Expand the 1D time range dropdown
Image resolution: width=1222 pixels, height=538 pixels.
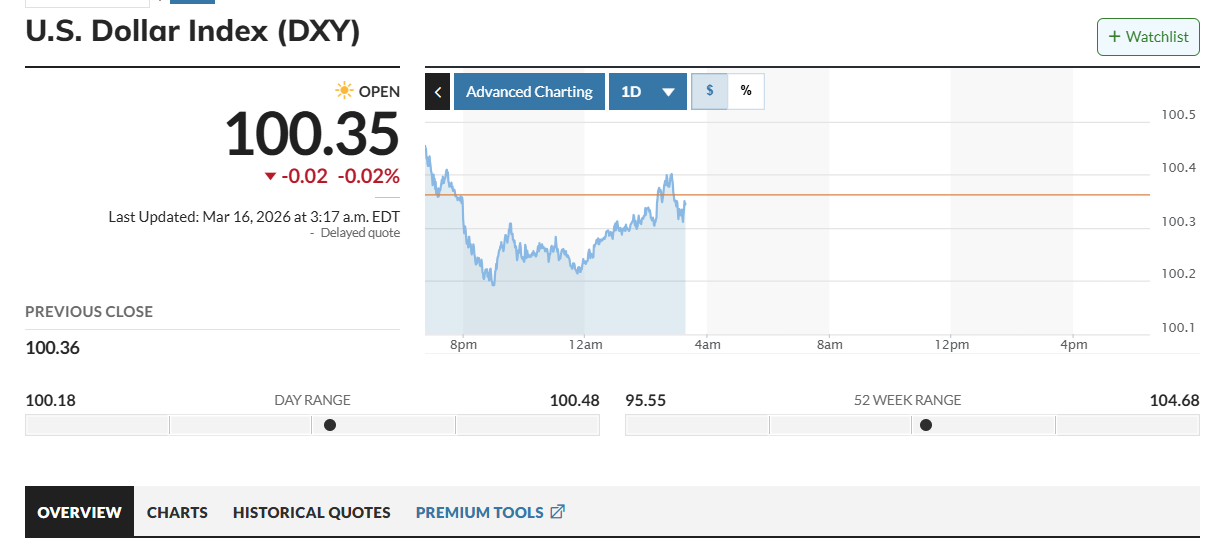click(x=647, y=92)
